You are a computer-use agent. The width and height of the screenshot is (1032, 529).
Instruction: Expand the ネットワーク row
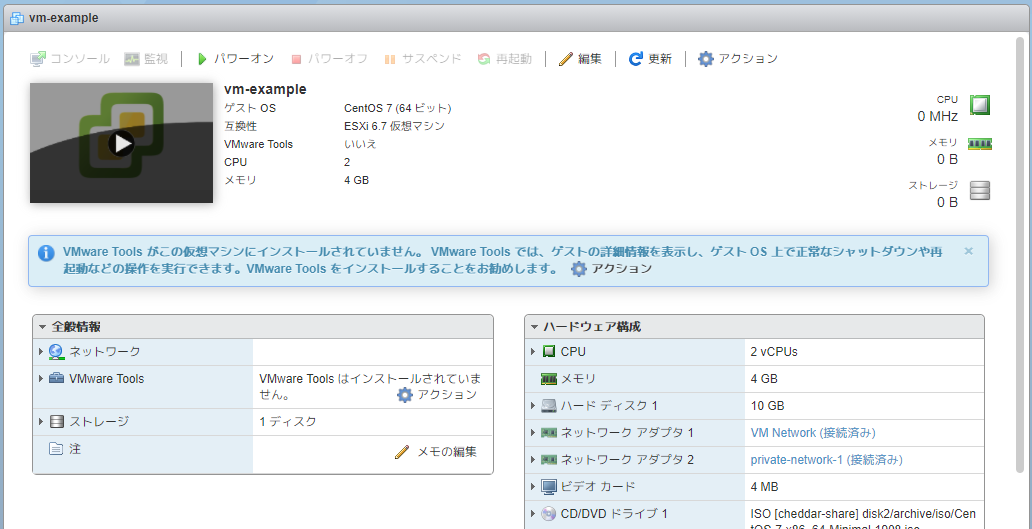click(41, 351)
